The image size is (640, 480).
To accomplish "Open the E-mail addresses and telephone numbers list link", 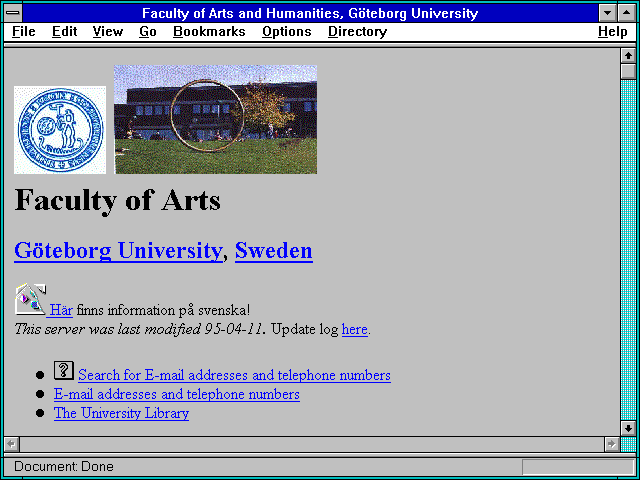I will click(177, 394).
